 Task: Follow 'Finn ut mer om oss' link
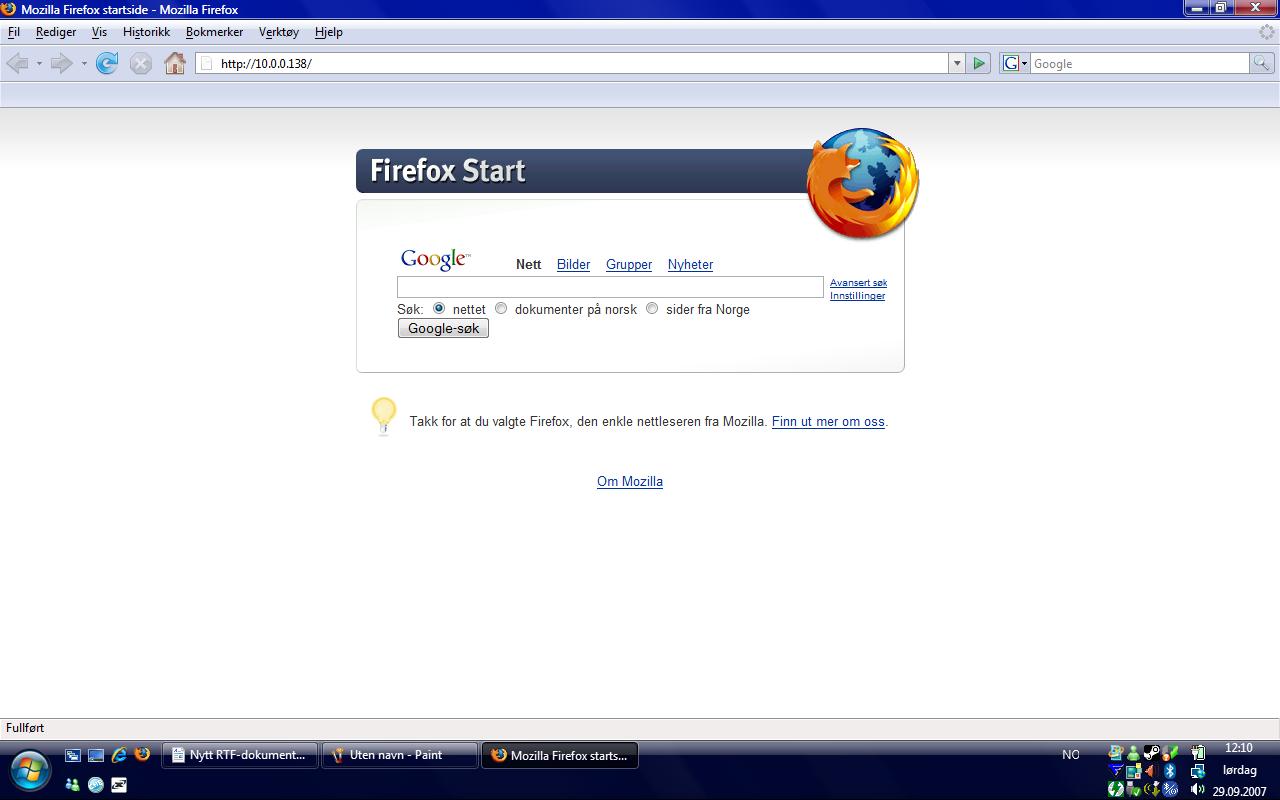(828, 421)
